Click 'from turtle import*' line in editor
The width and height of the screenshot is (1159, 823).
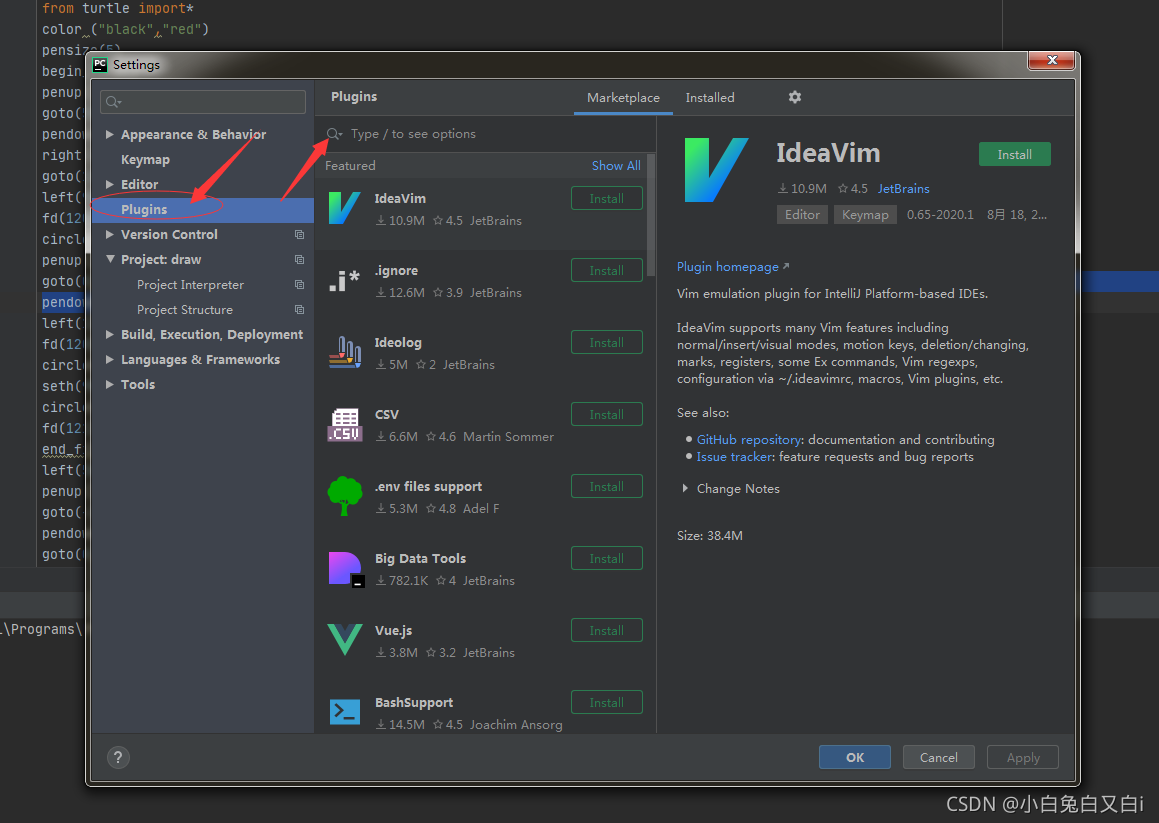point(118,8)
